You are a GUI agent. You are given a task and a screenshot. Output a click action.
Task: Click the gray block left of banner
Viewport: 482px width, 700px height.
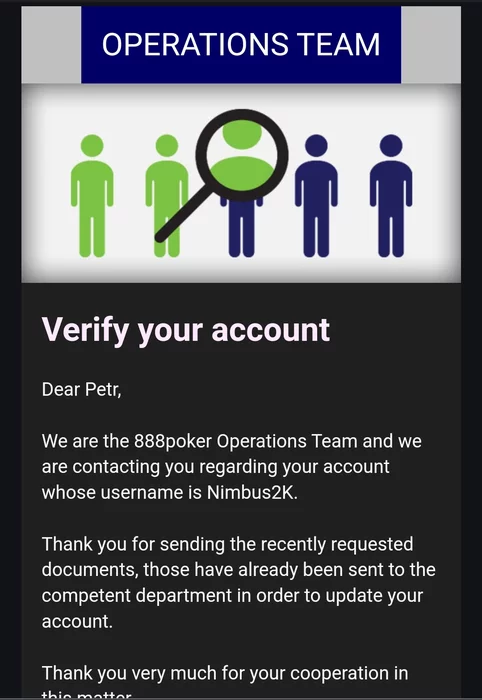click(x=51, y=45)
